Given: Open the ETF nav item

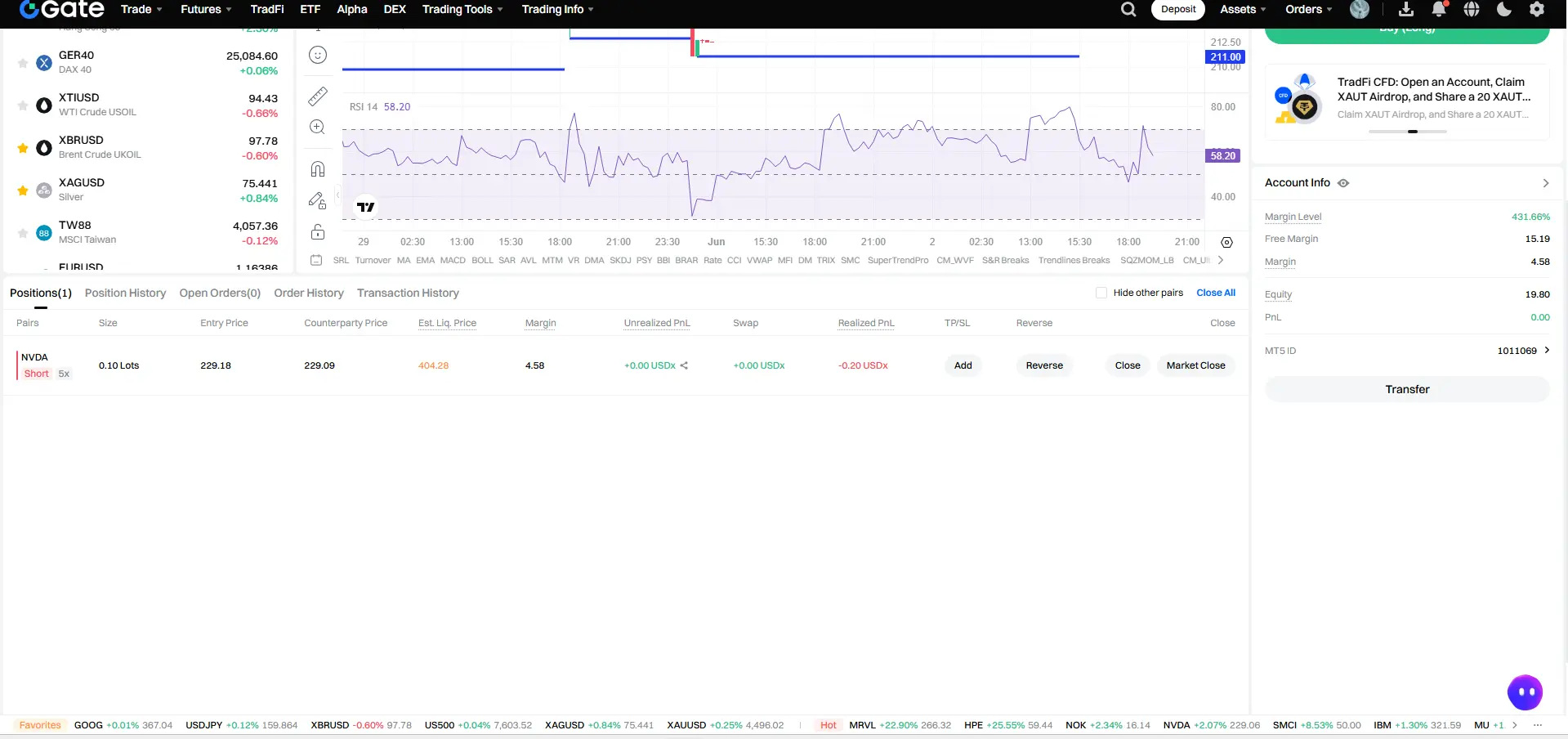Looking at the screenshot, I should tap(310, 9).
